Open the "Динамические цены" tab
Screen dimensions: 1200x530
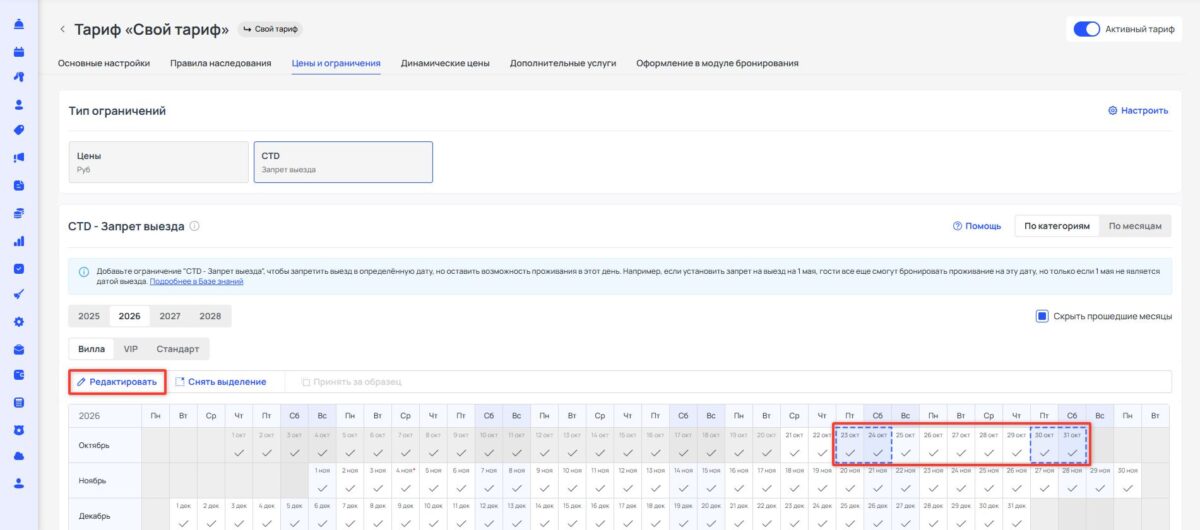[x=445, y=63]
